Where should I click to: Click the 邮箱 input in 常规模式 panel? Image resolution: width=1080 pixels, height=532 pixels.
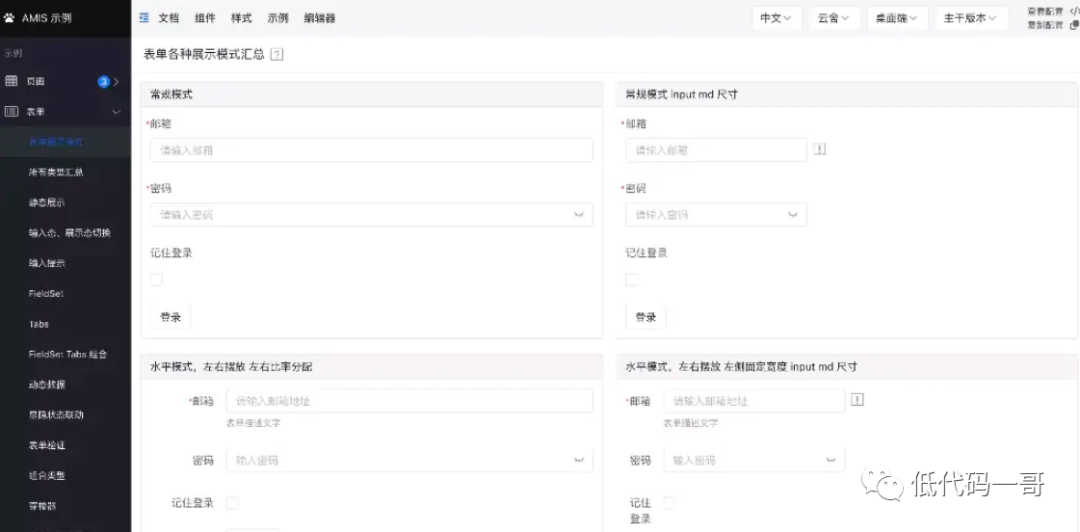click(x=371, y=150)
